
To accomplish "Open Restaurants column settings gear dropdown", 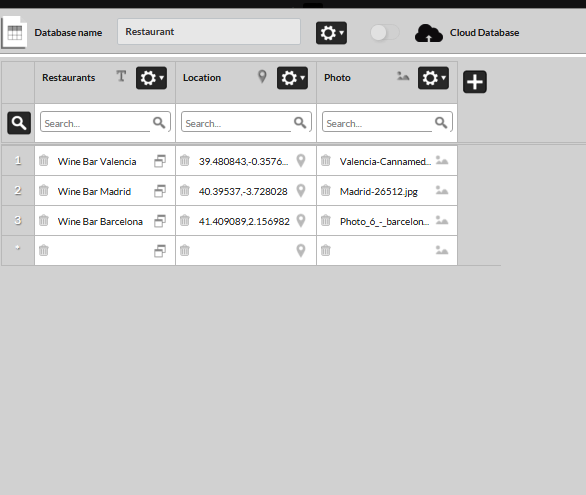I will coord(151,78).
